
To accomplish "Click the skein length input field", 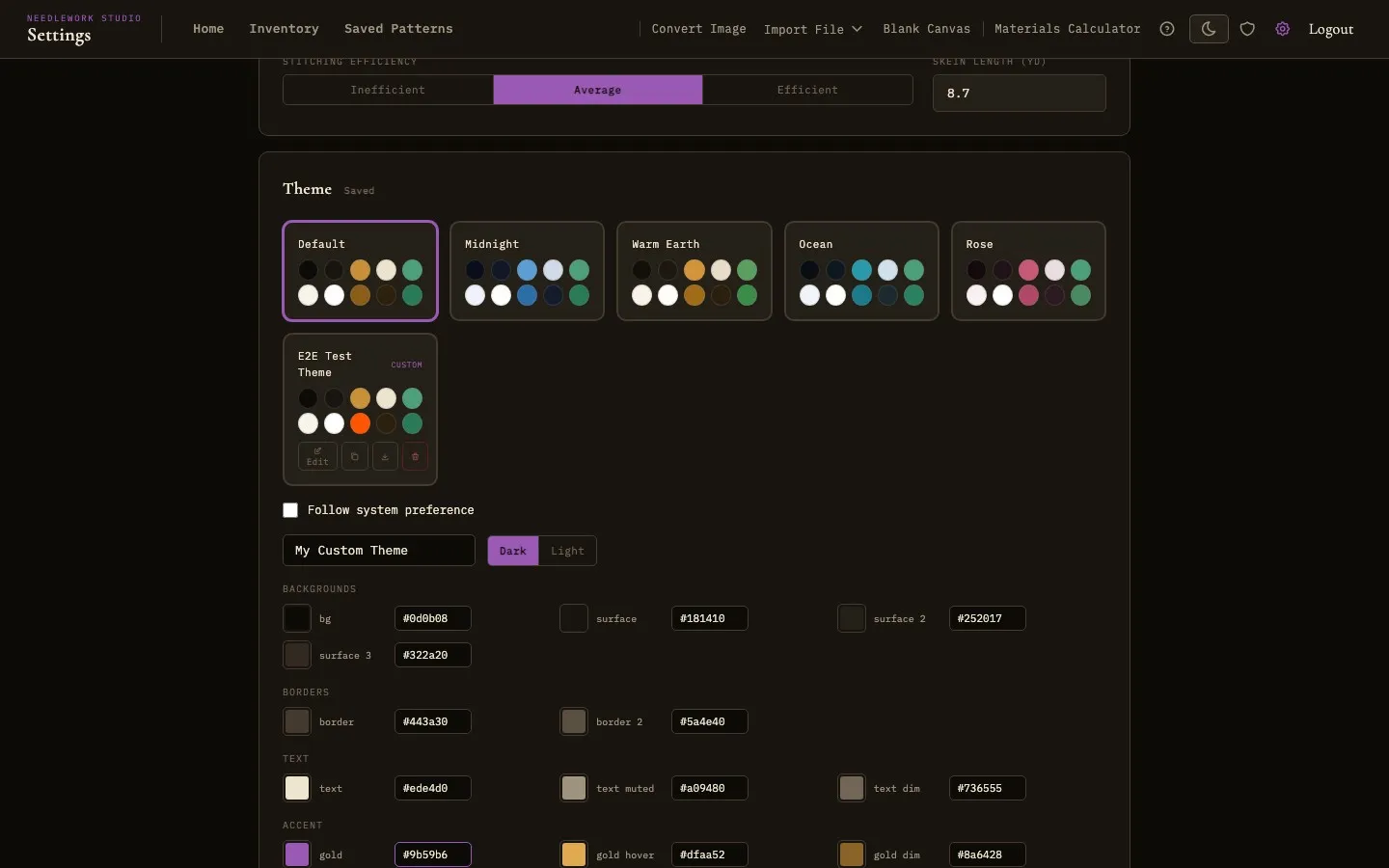I will (x=1019, y=93).
